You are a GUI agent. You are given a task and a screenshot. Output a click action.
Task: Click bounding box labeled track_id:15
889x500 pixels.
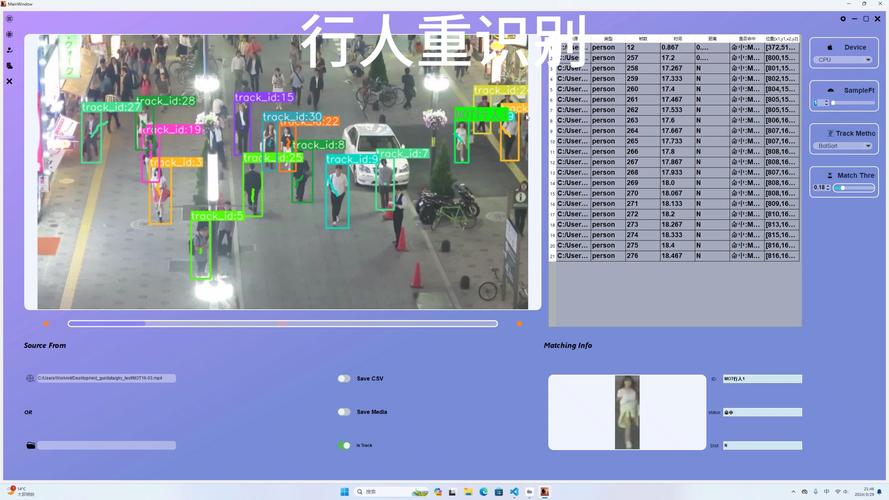click(243, 129)
